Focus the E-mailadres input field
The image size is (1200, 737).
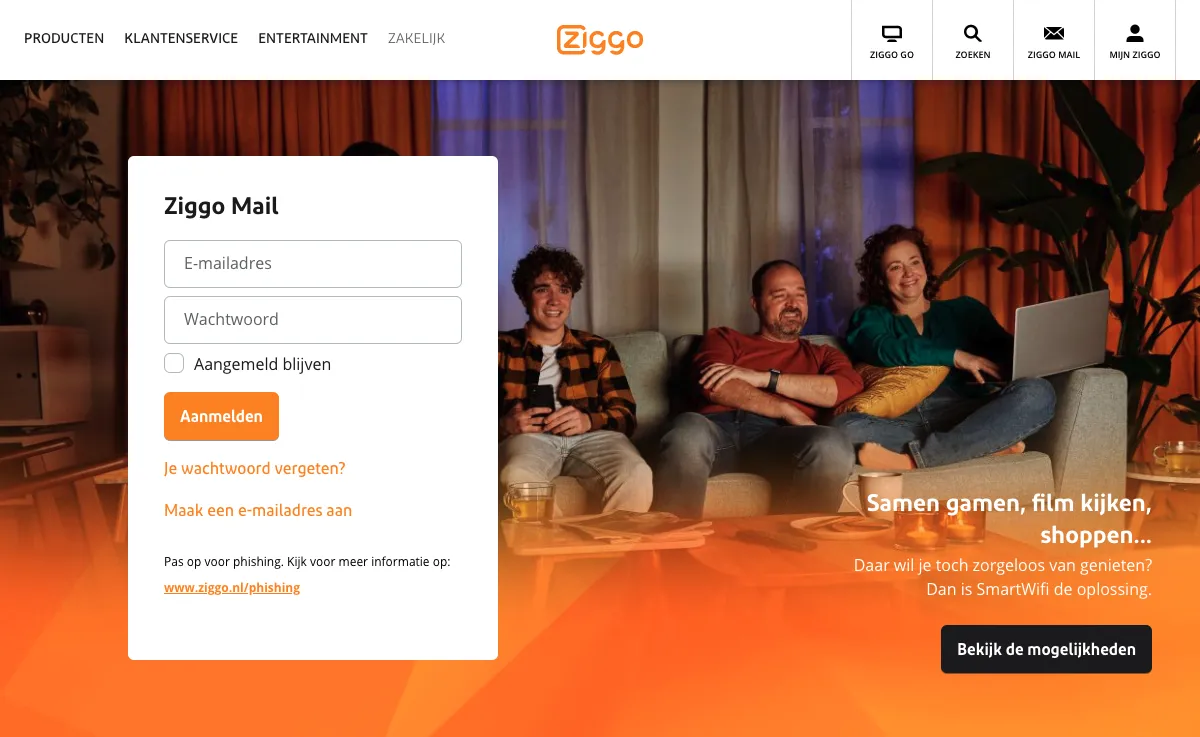pos(313,264)
